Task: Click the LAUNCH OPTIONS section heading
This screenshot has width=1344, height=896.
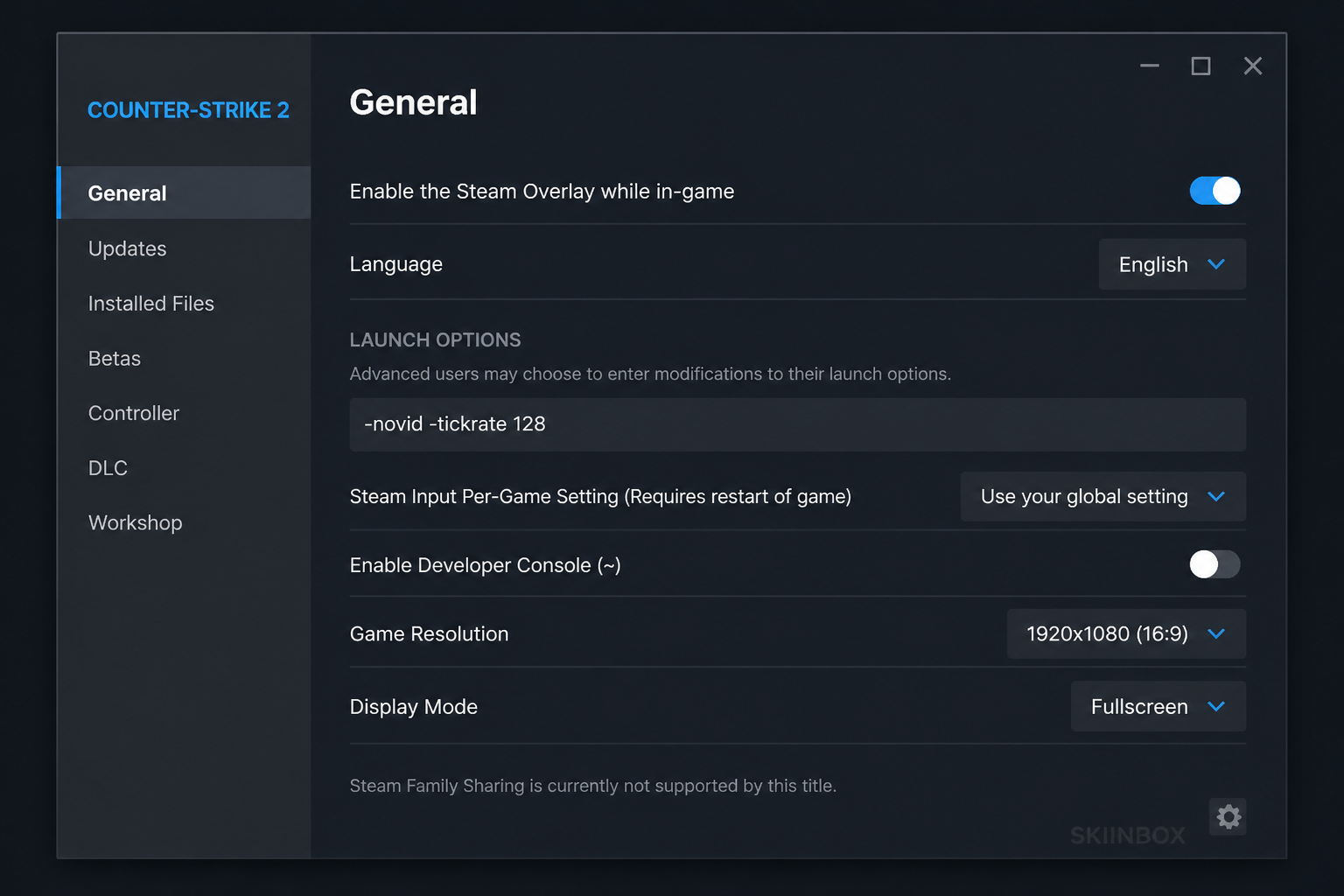Action: [435, 339]
